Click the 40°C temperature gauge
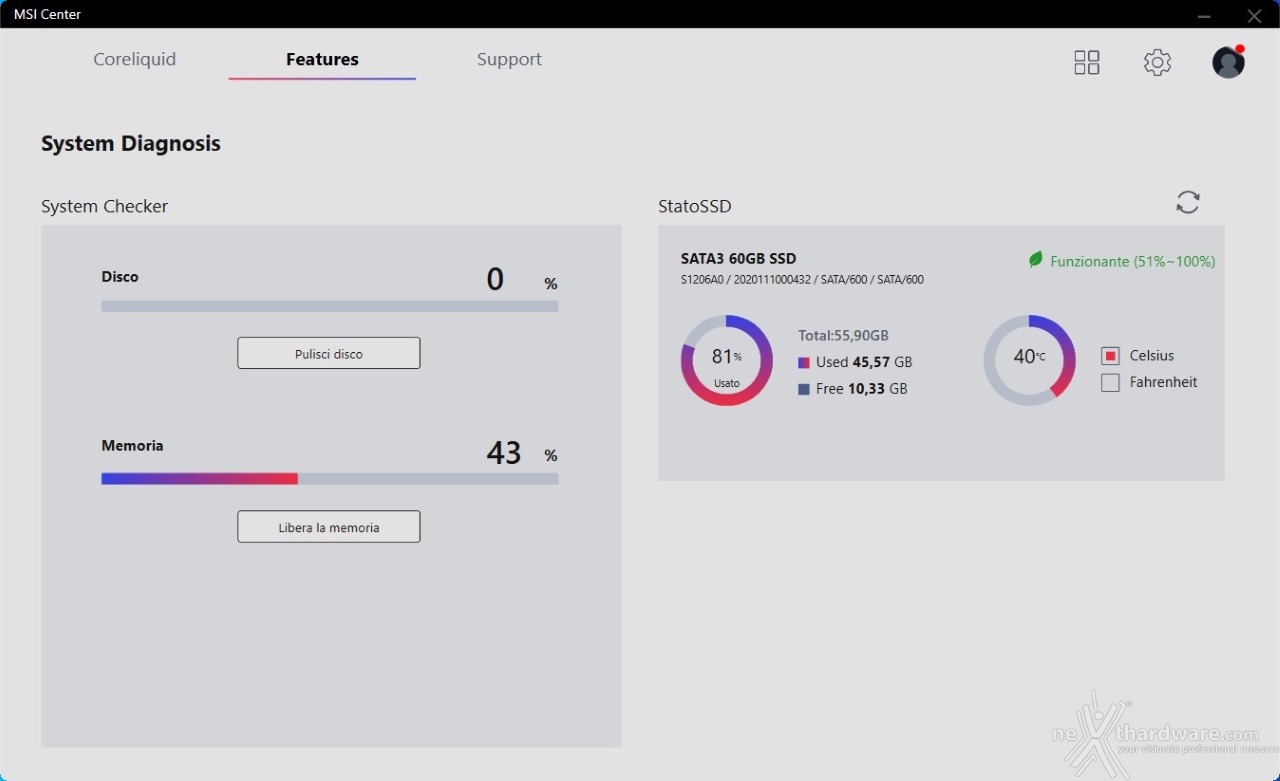1280x781 pixels. (x=1029, y=361)
